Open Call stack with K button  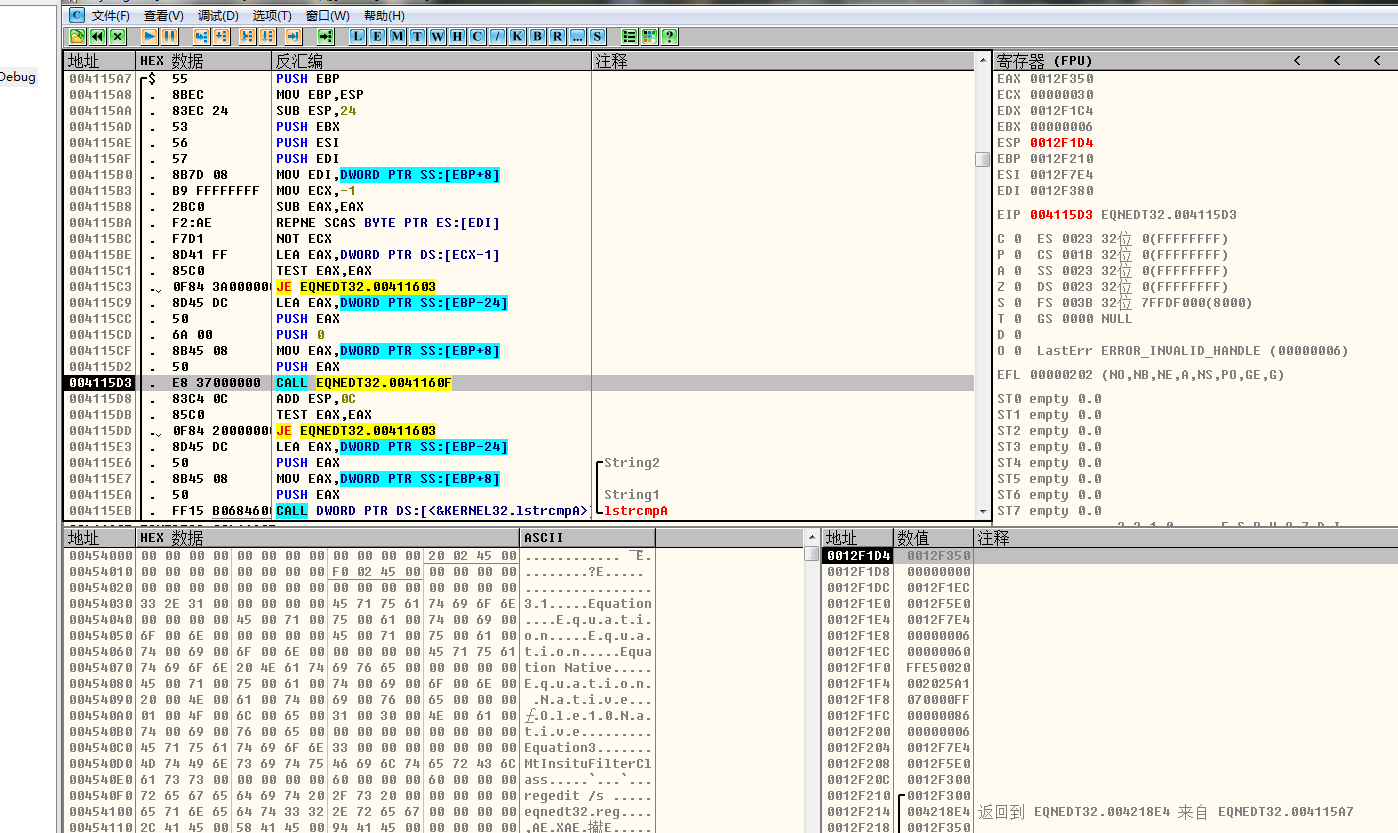[517, 36]
